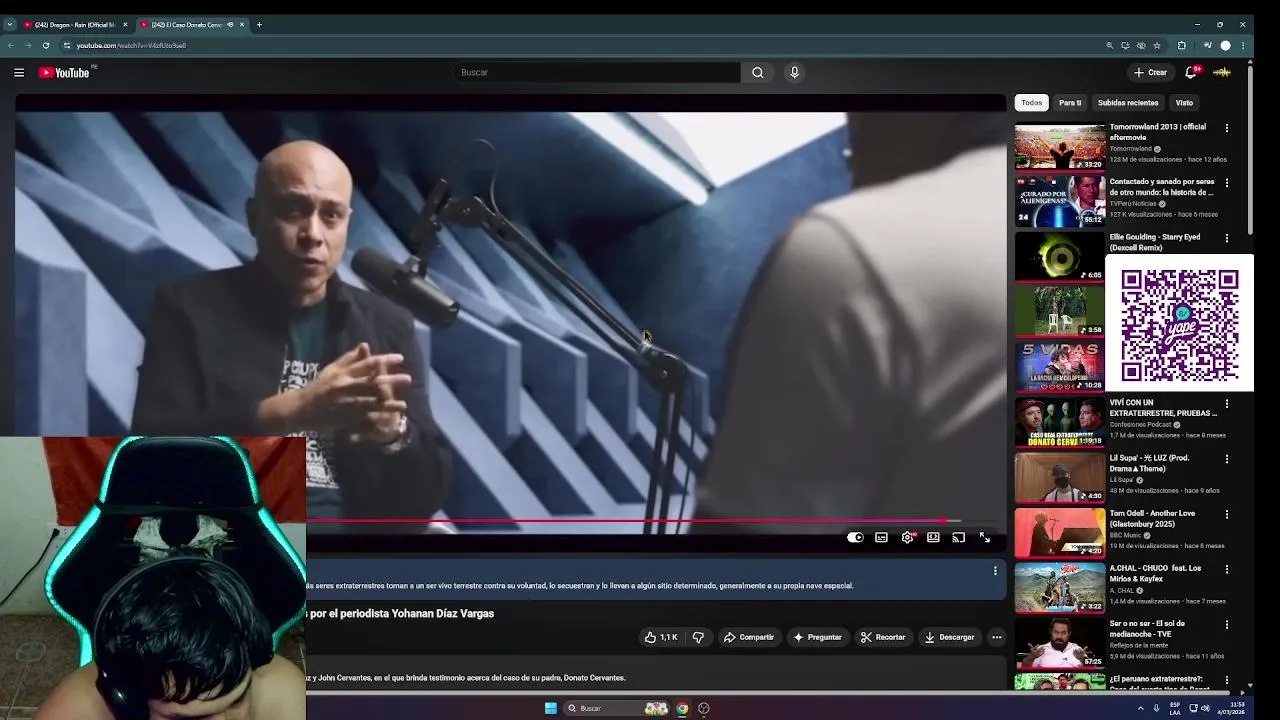Open options for Lil Supa' LUZ video
Screen dimensions: 1280x720
pos(1227,459)
